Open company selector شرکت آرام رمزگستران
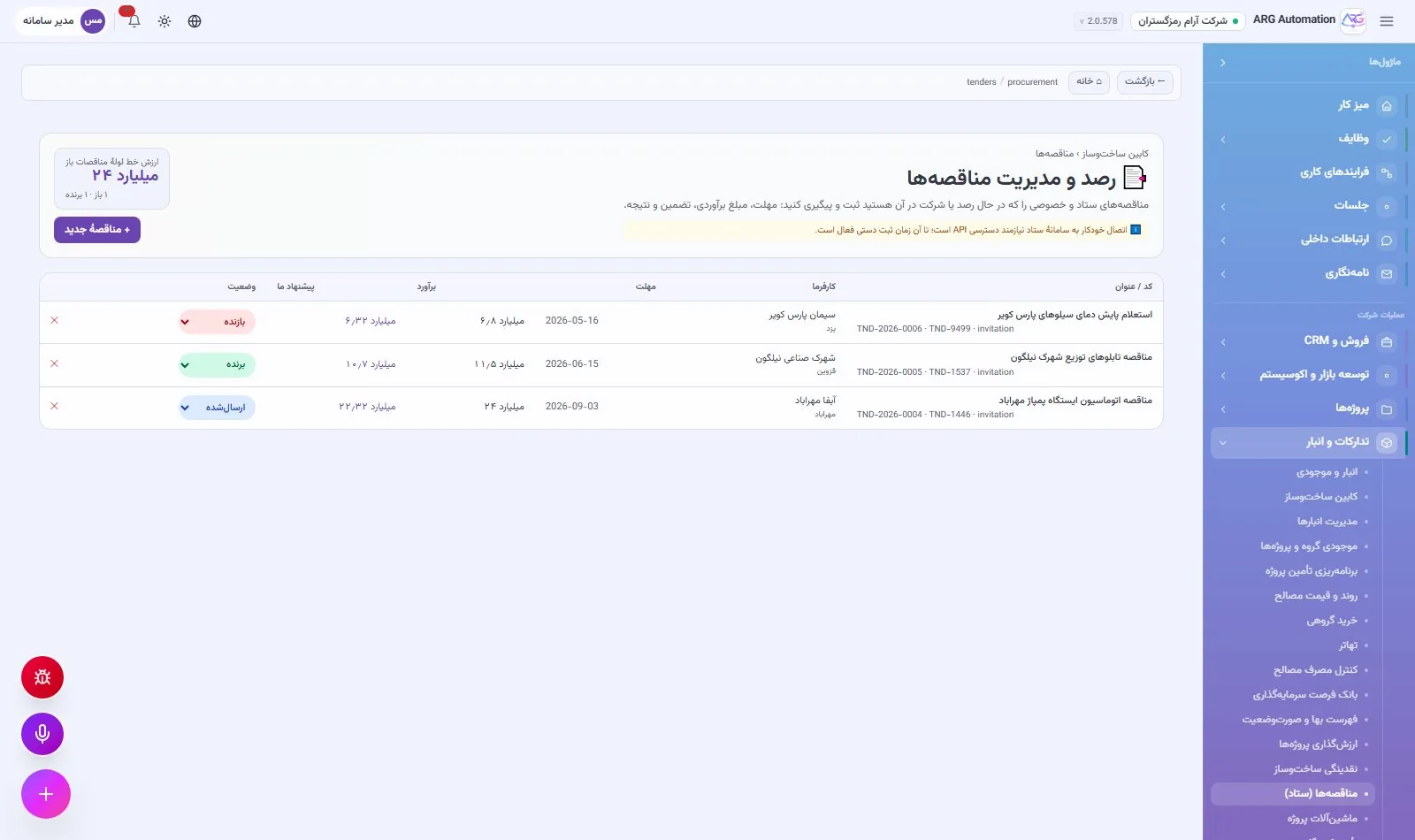The image size is (1415, 840). [1188, 21]
